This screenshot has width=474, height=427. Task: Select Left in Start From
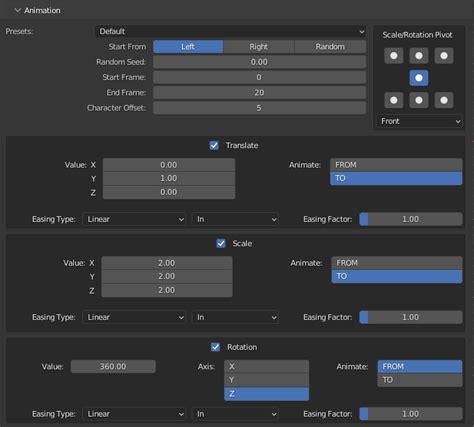[188, 47]
